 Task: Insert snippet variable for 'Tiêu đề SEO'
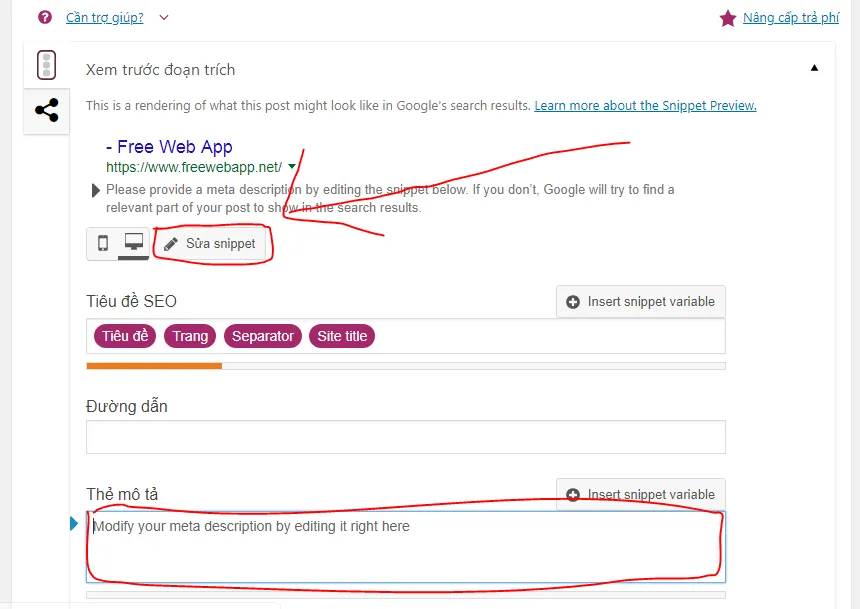[x=641, y=302]
